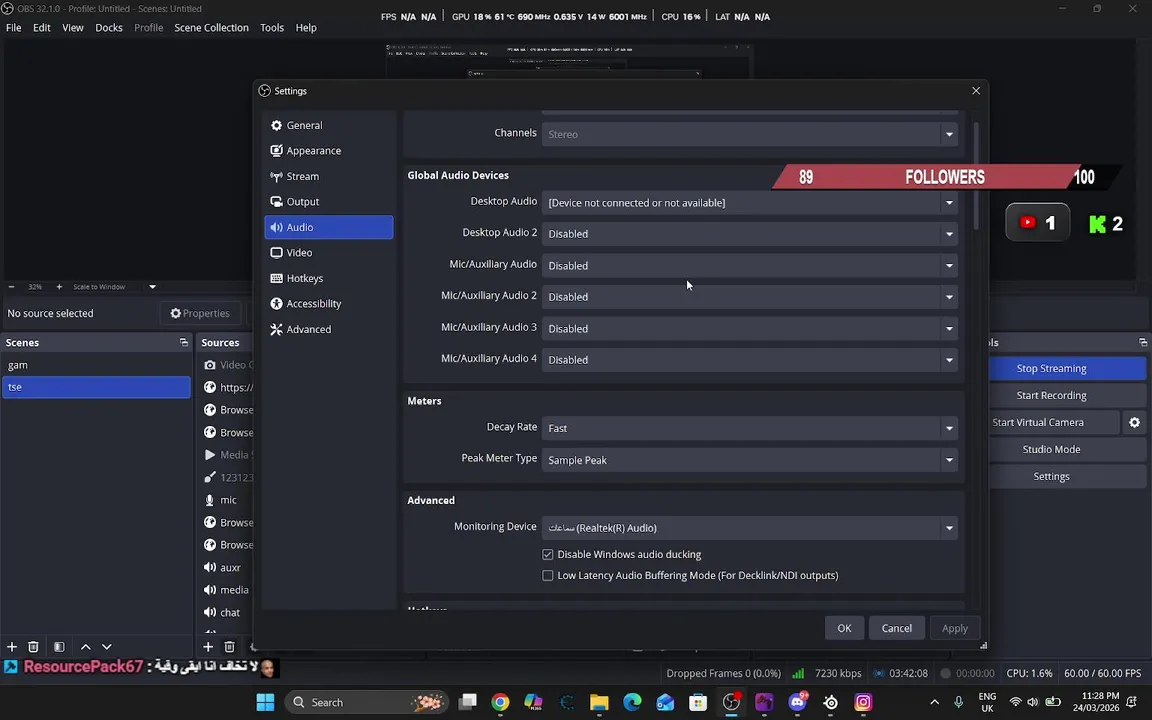
Task: Click the camera icon of the Video source
Action: coord(209,365)
